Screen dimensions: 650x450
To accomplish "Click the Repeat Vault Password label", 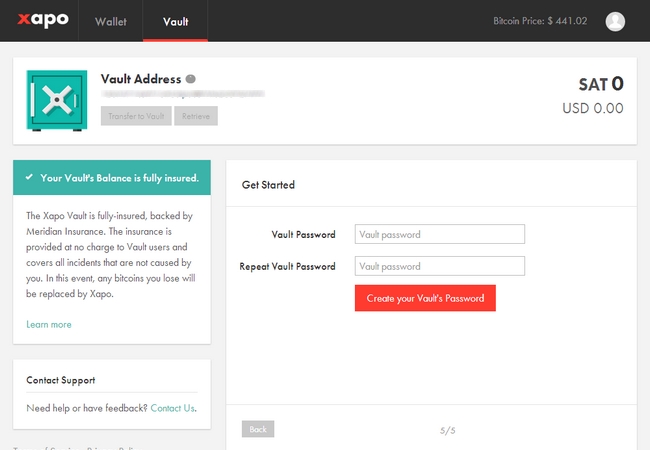I will [x=287, y=266].
